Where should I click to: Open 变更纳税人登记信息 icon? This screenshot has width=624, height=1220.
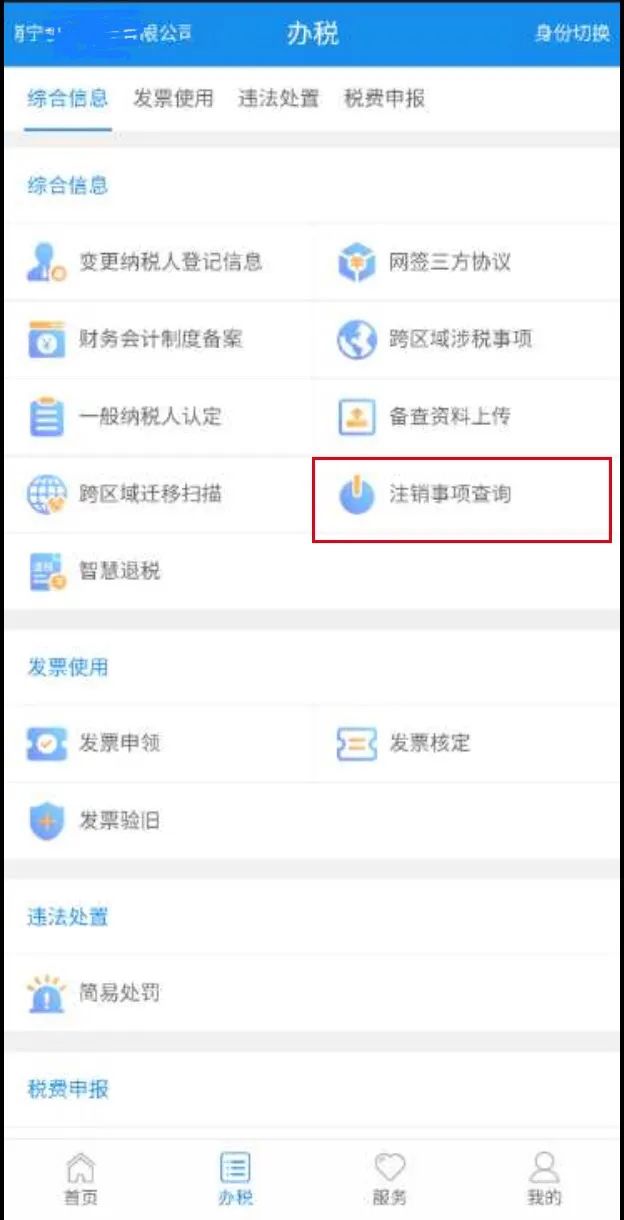point(46,262)
